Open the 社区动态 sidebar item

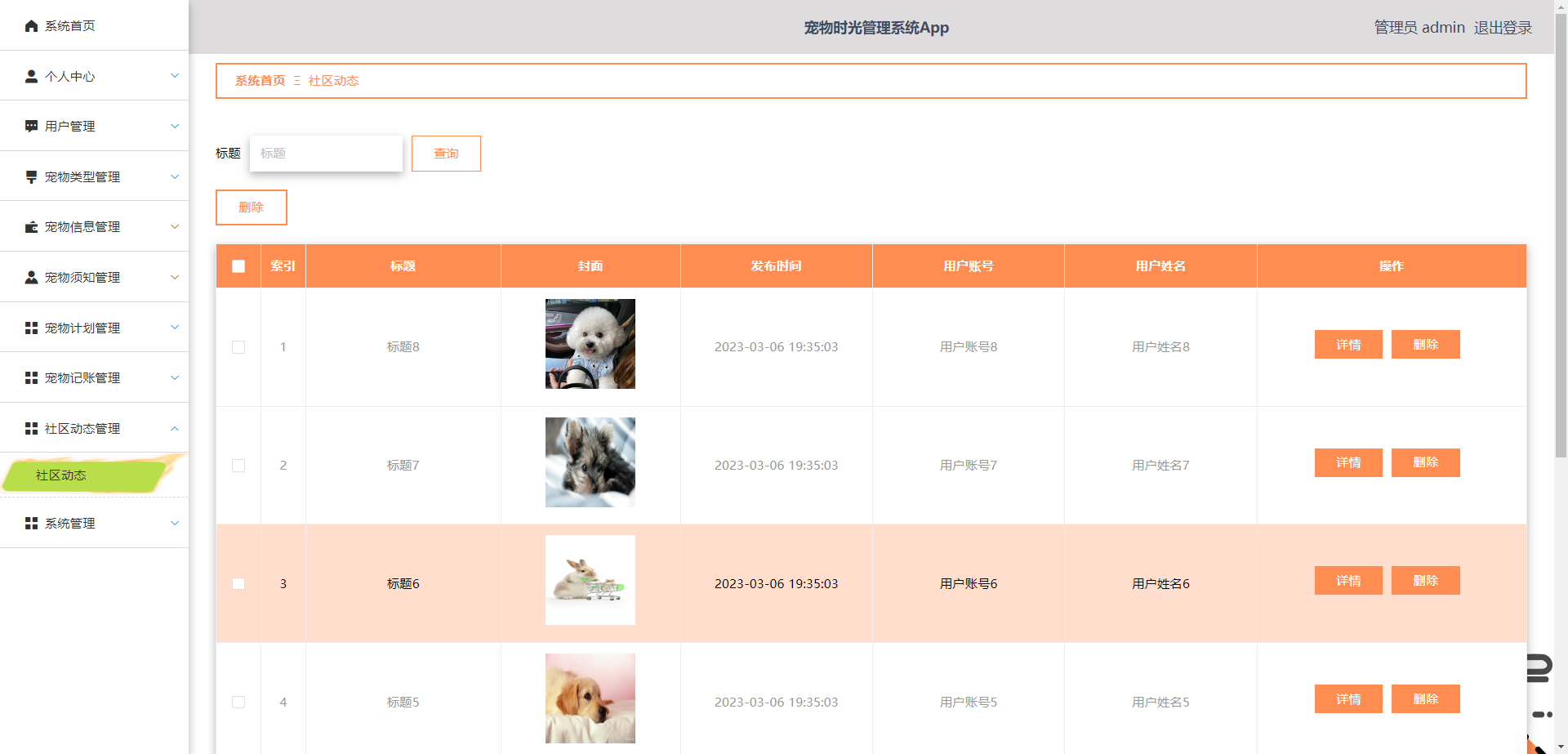pos(61,475)
